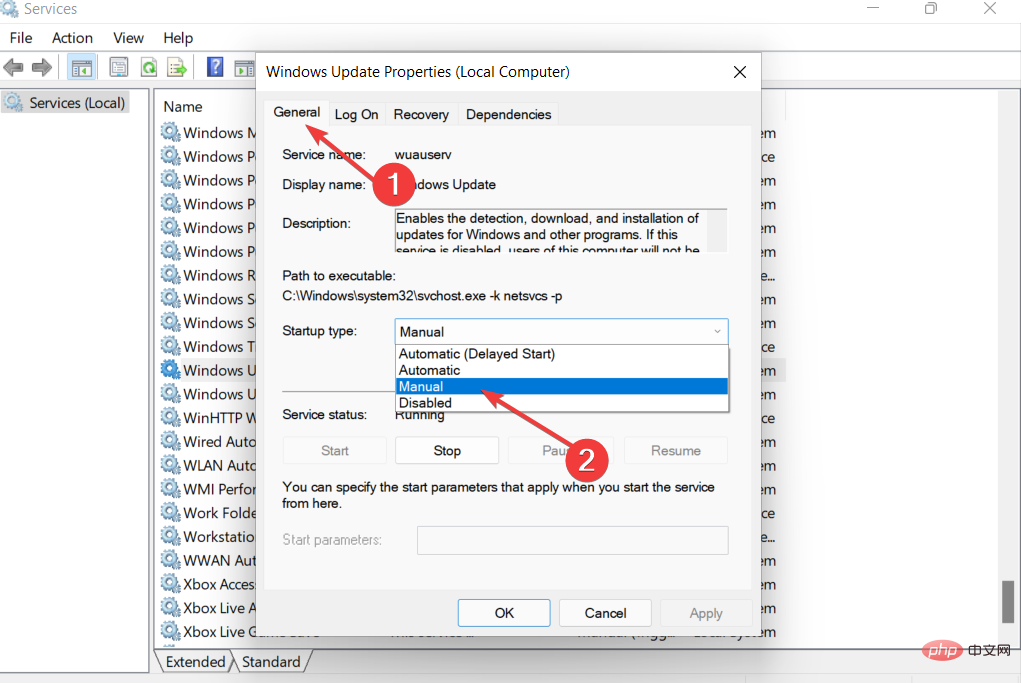The width and height of the screenshot is (1021, 683).
Task: Switch to the Log On tab
Action: (356, 115)
